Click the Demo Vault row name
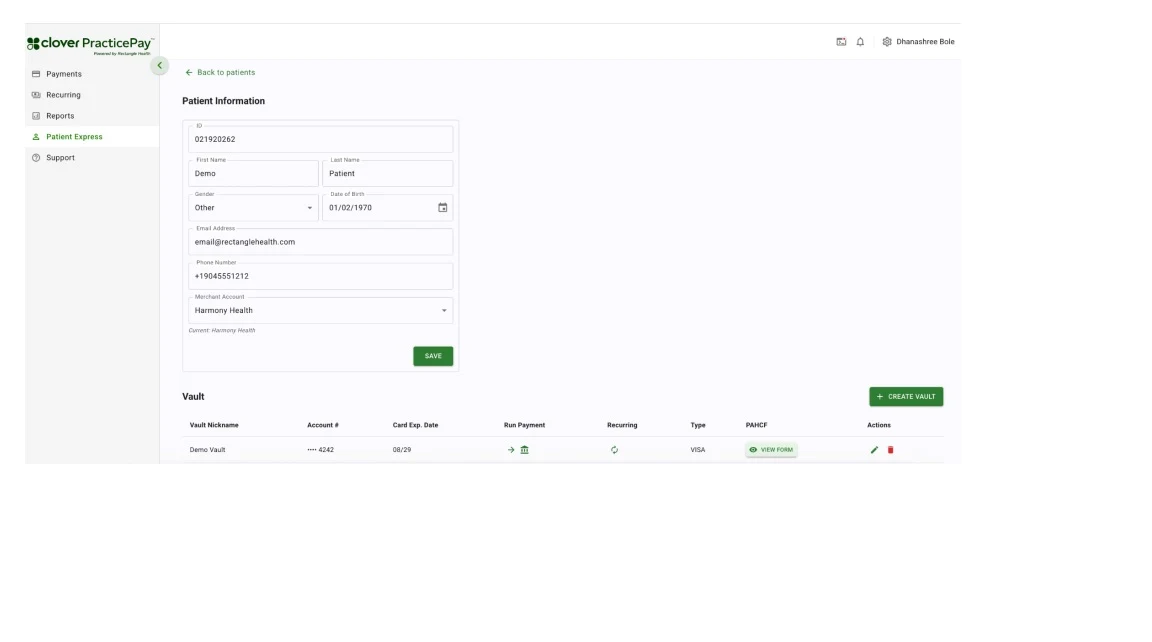Image resolution: width=1152 pixels, height=642 pixels. [207, 450]
